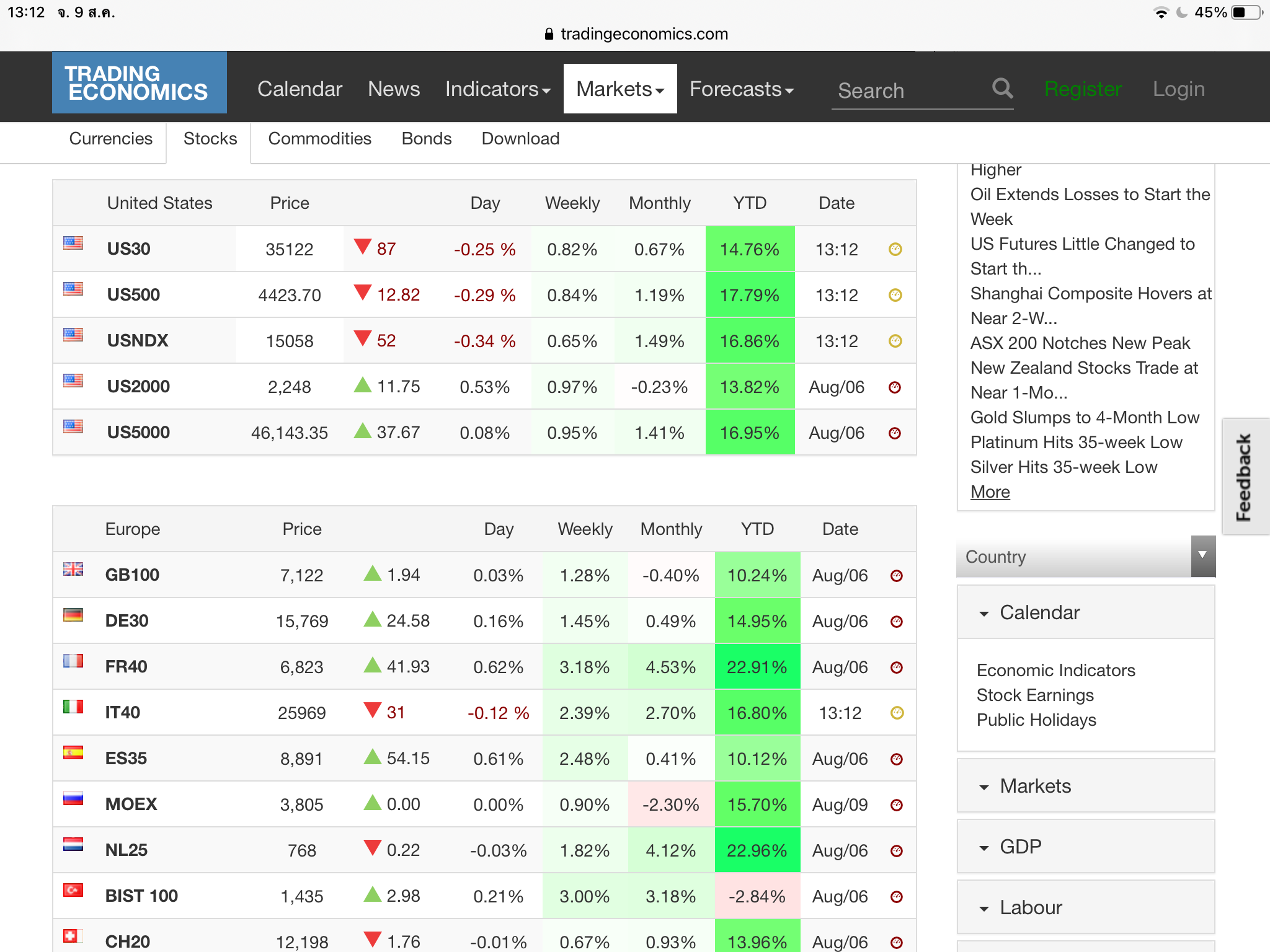Click the Russian flag beside MOEX
The width and height of the screenshot is (1270, 952).
click(73, 798)
